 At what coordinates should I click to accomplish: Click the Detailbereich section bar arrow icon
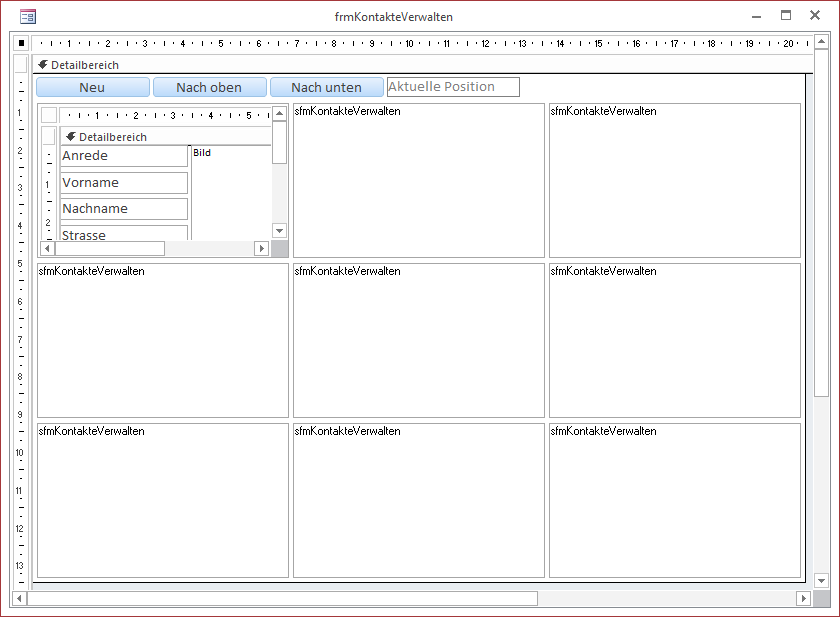coord(41,64)
